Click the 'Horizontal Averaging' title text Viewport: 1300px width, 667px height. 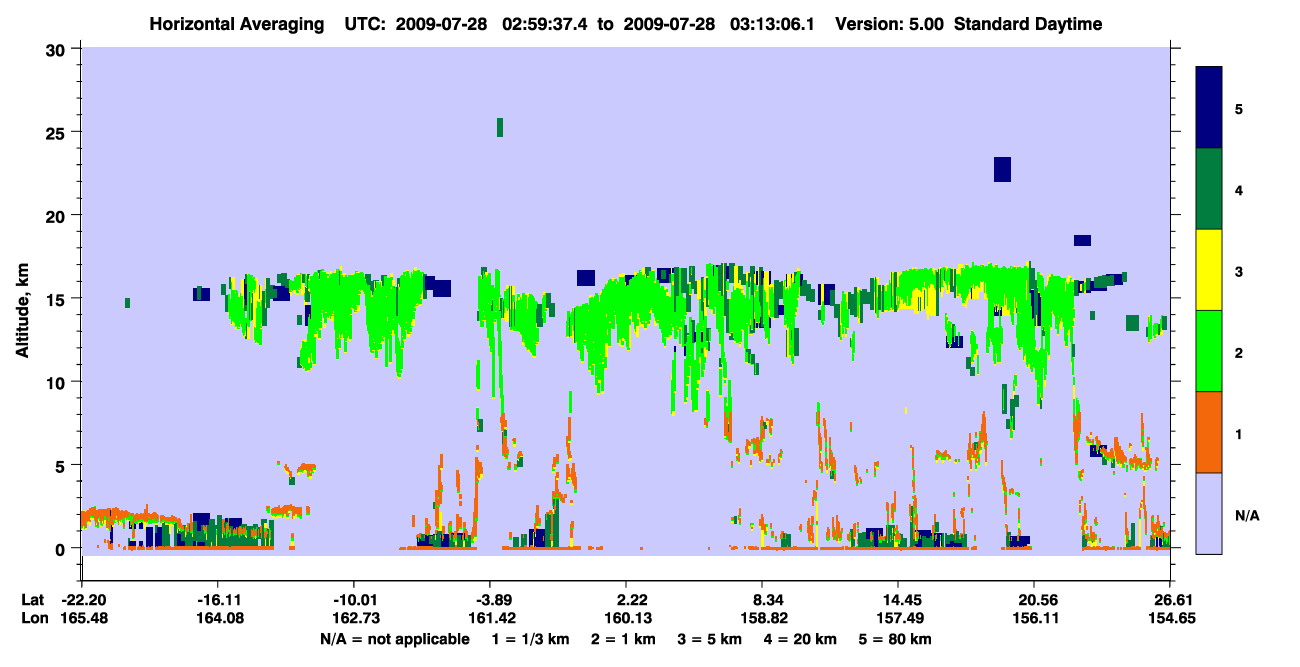pos(235,24)
